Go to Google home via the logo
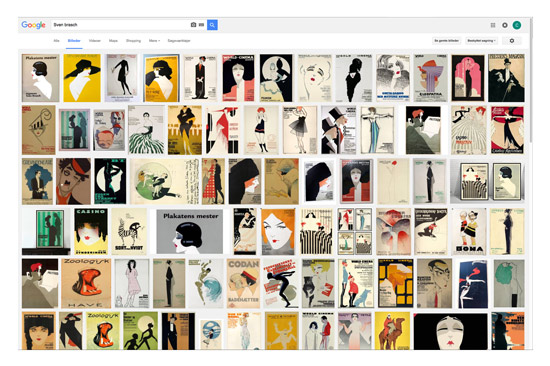550x366 pixels. (x=33, y=25)
